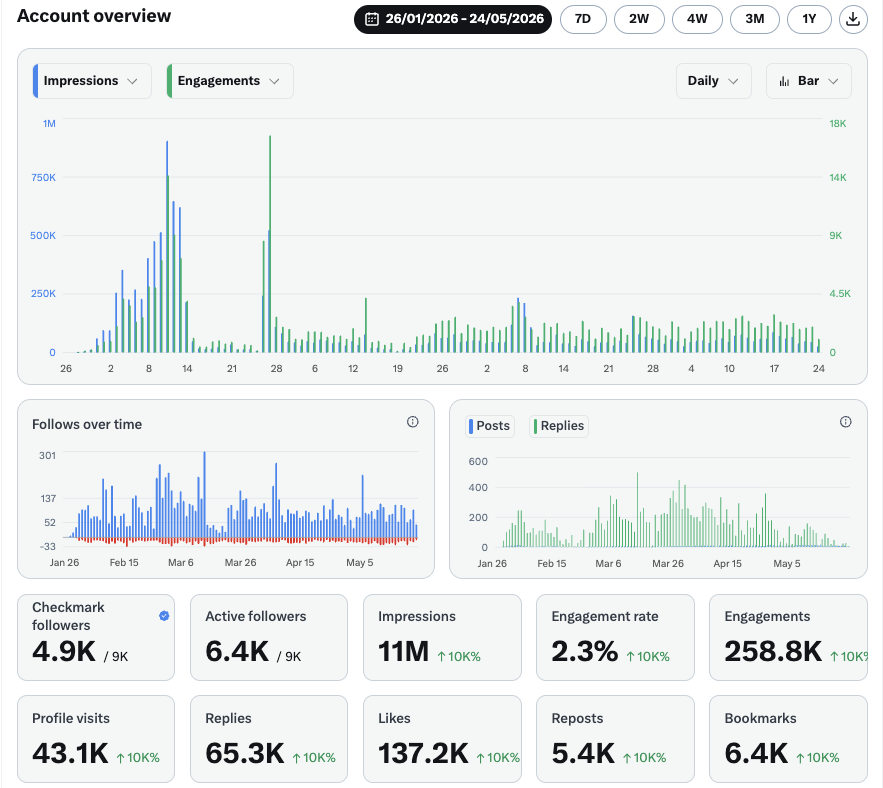
Task: Click the Active followers card
Action: coord(269,637)
